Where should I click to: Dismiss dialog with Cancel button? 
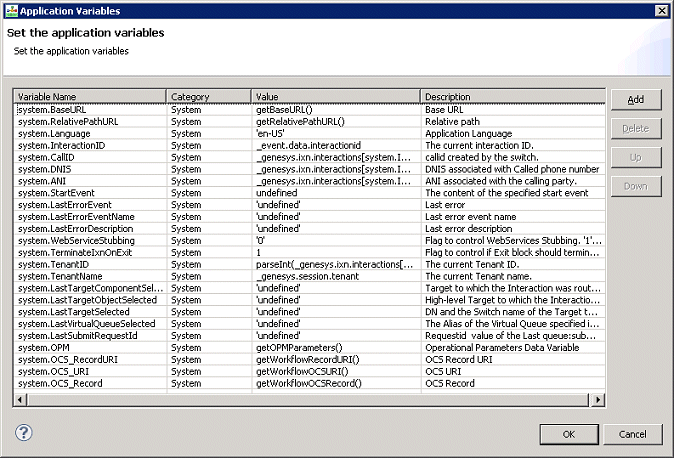pos(632,434)
